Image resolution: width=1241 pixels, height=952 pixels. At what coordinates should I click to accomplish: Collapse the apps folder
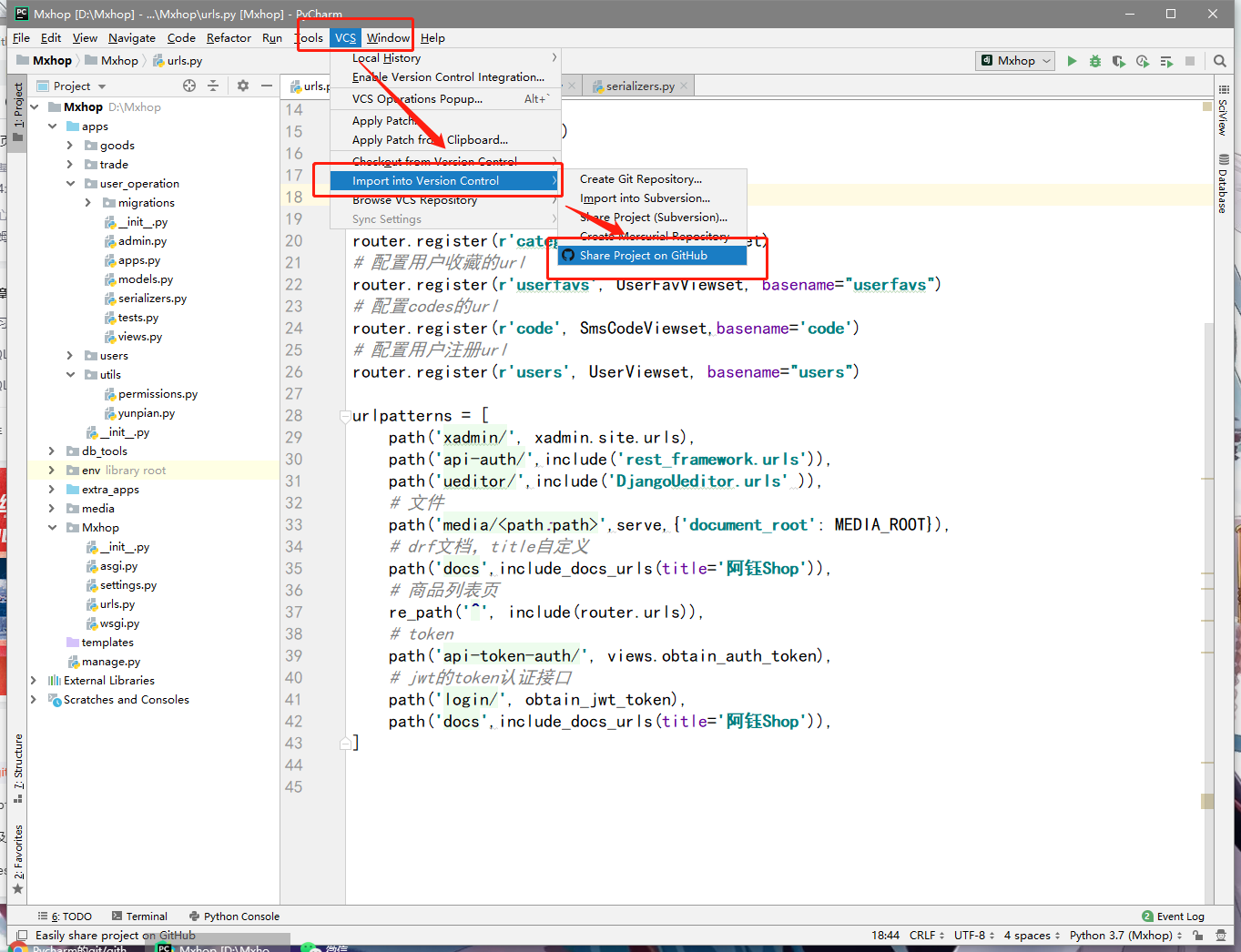(53, 127)
